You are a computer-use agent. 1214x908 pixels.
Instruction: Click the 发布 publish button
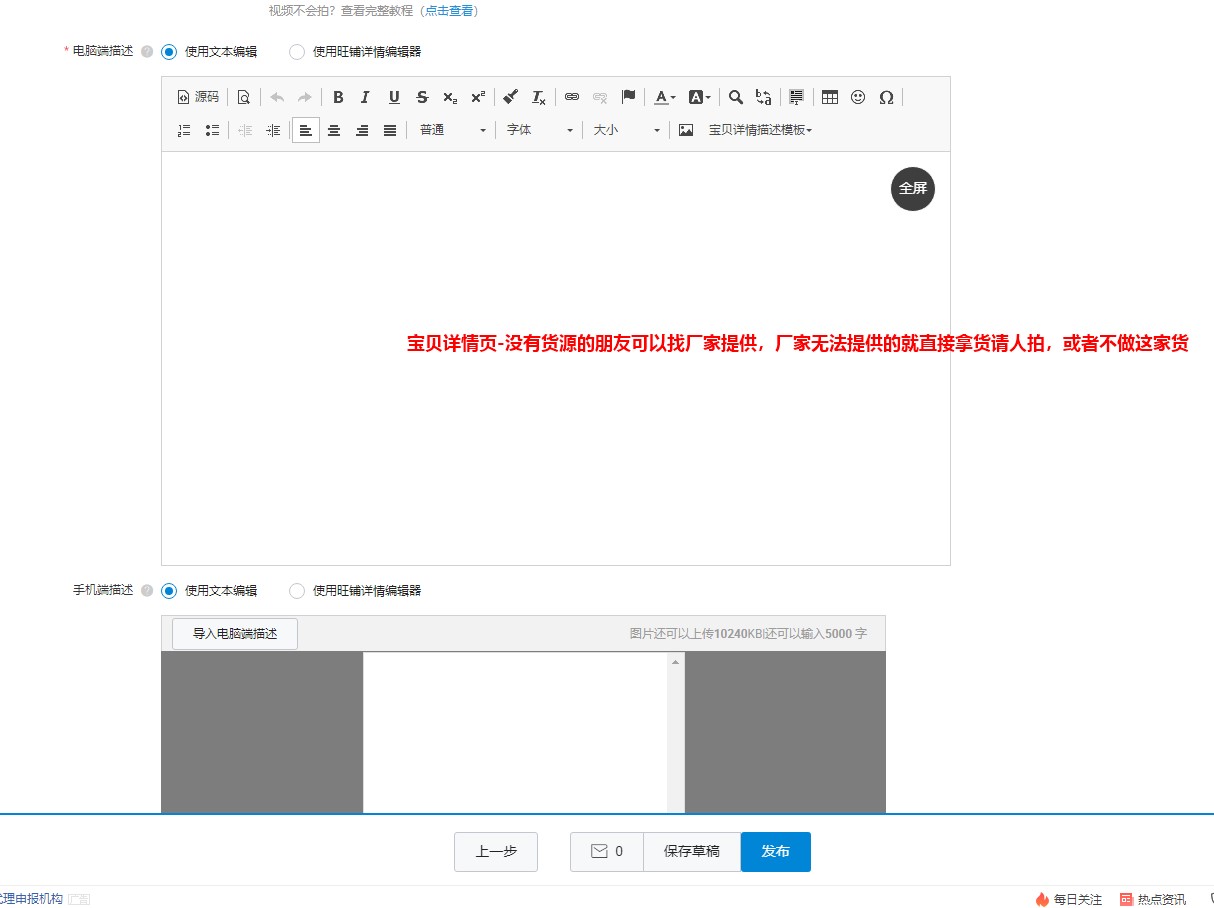point(776,851)
